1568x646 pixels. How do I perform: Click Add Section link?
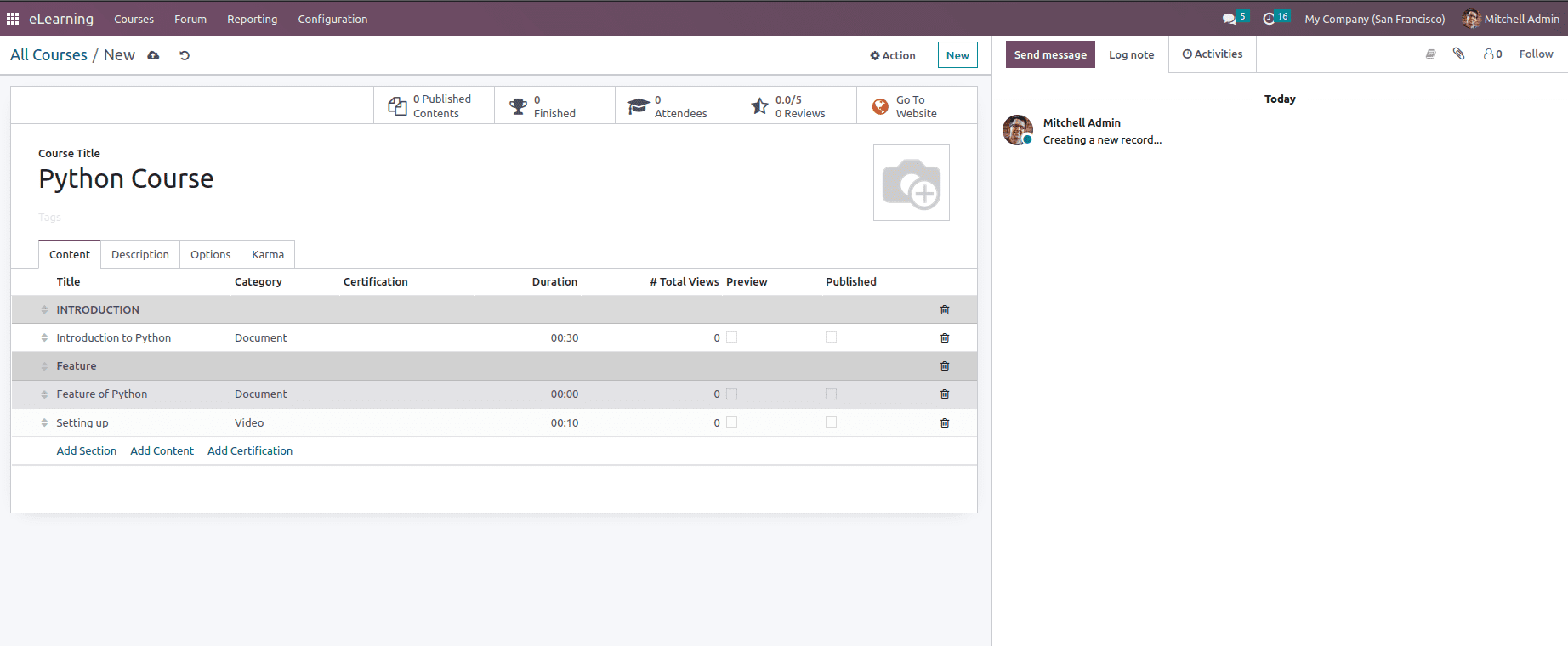click(87, 451)
